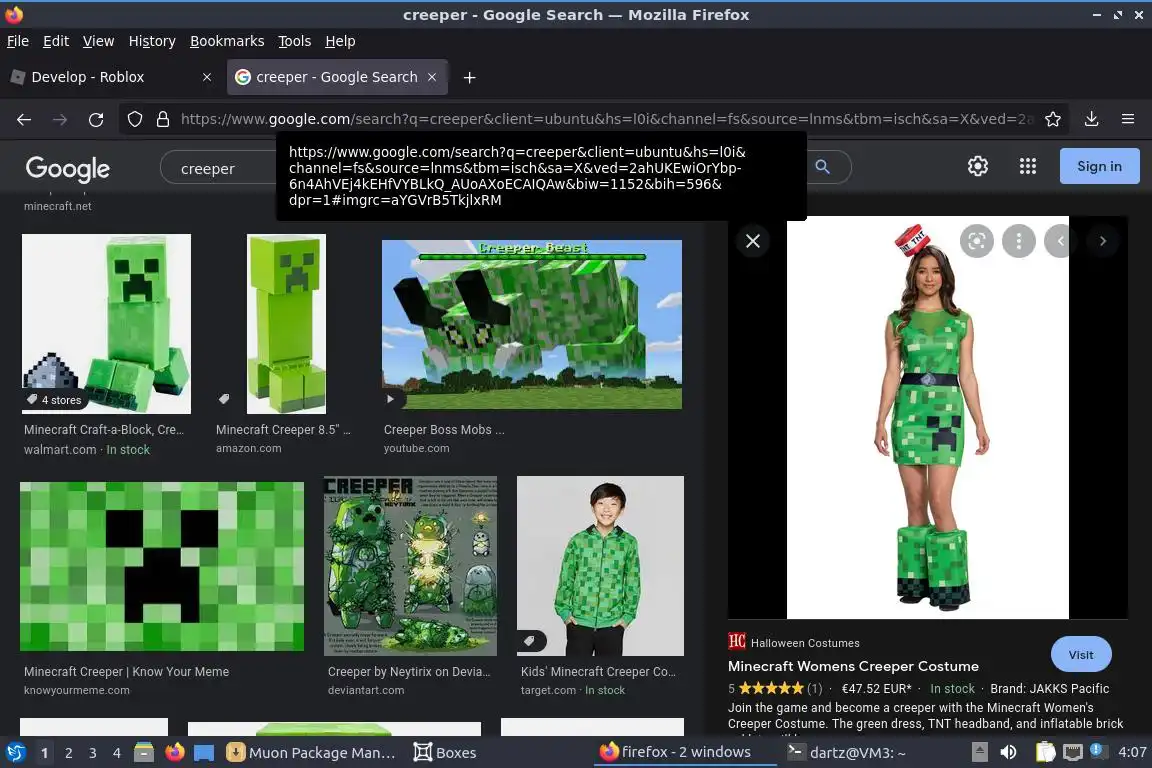Viewport: 1152px width, 768px height.
Task: Click the volume speaker tray icon
Action: tap(1009, 752)
